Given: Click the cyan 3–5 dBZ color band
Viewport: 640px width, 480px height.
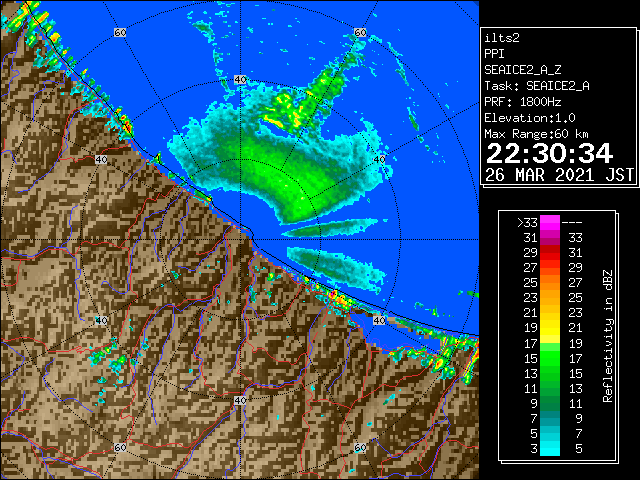Looking at the screenshot, I should pos(549,448).
